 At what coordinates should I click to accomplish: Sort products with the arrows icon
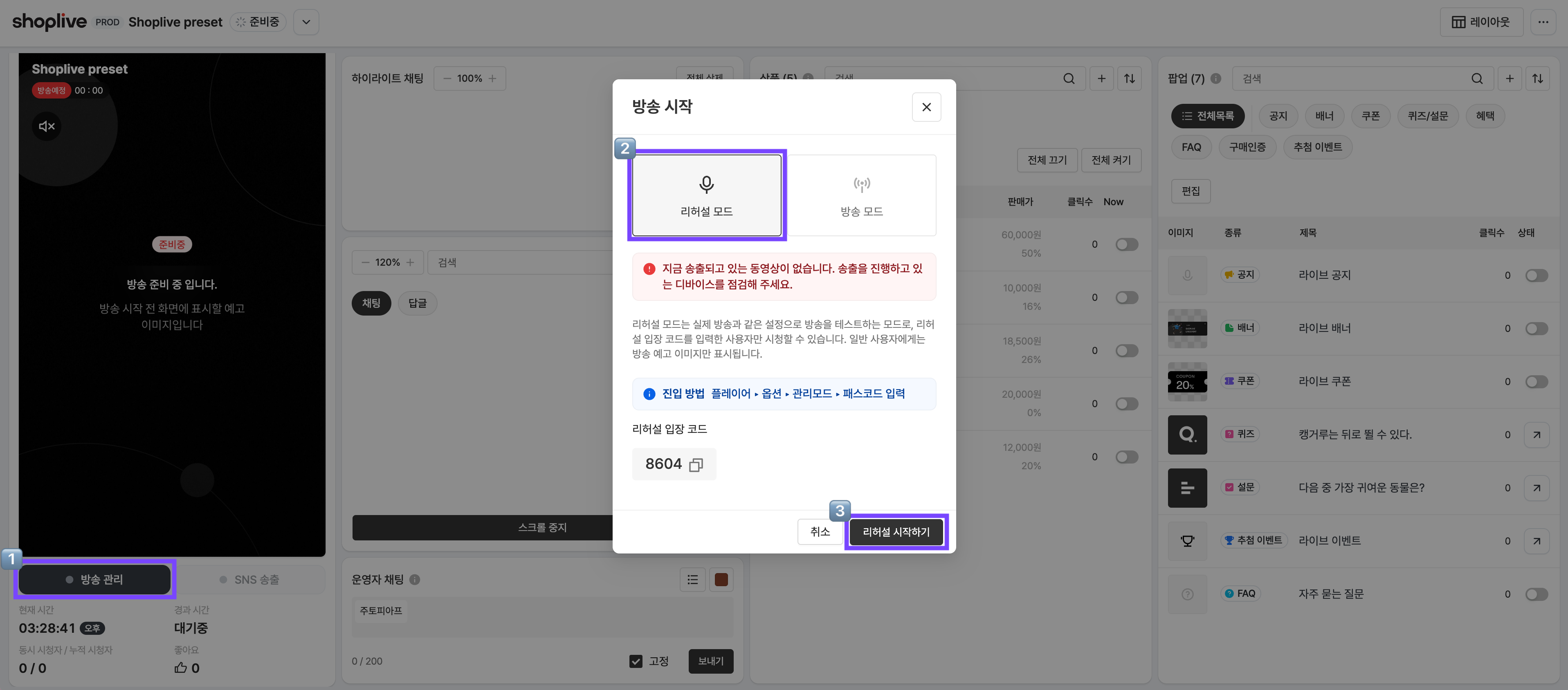tap(1129, 78)
